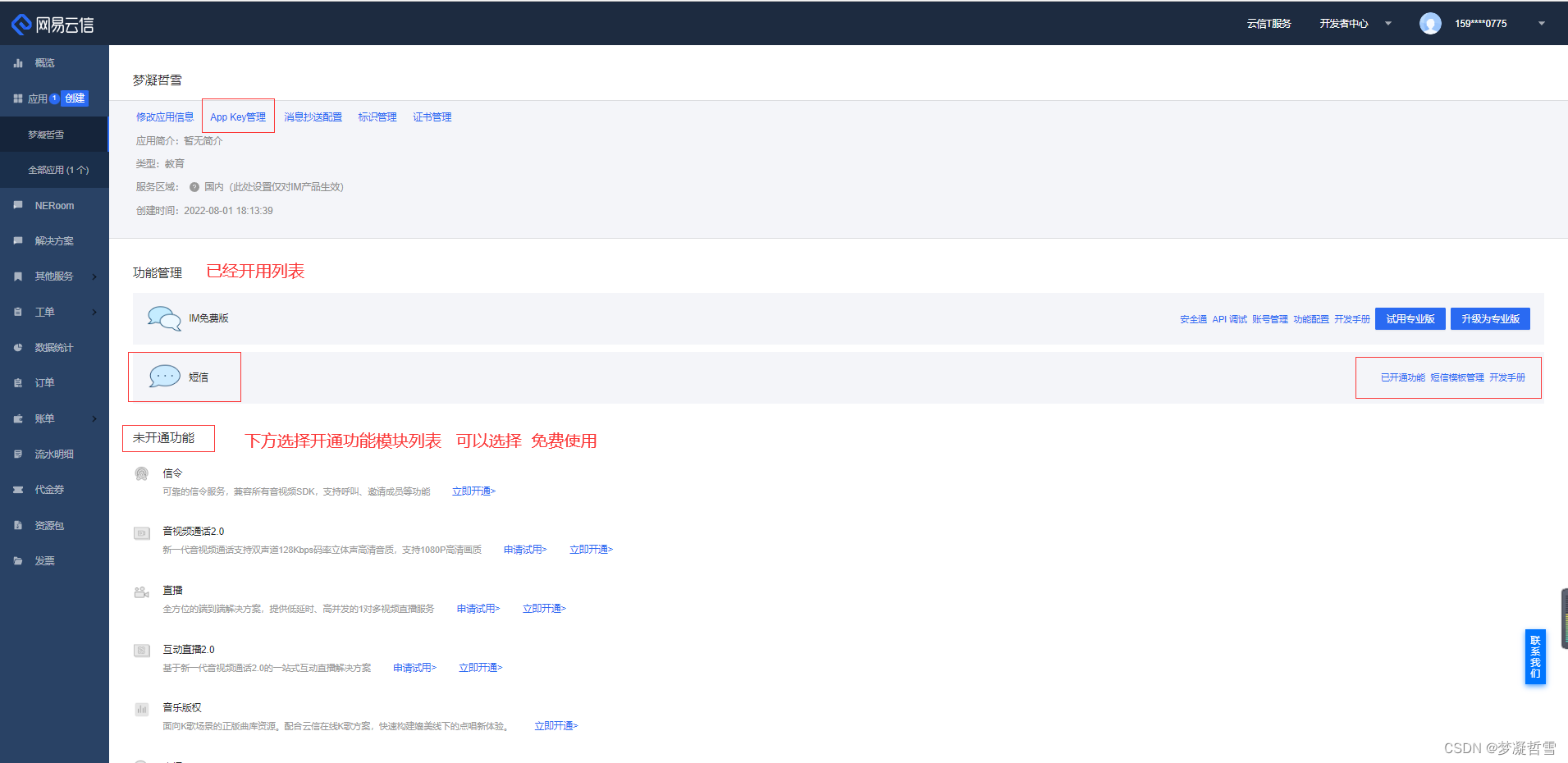Click the creation time 2022-08-01 18:13:39
The image size is (1568, 763).
[229, 211]
